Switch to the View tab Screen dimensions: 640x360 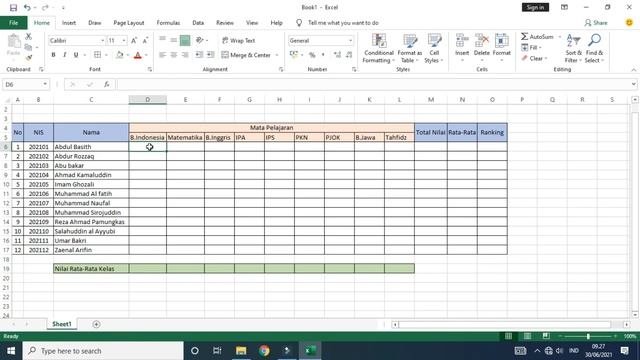point(252,23)
